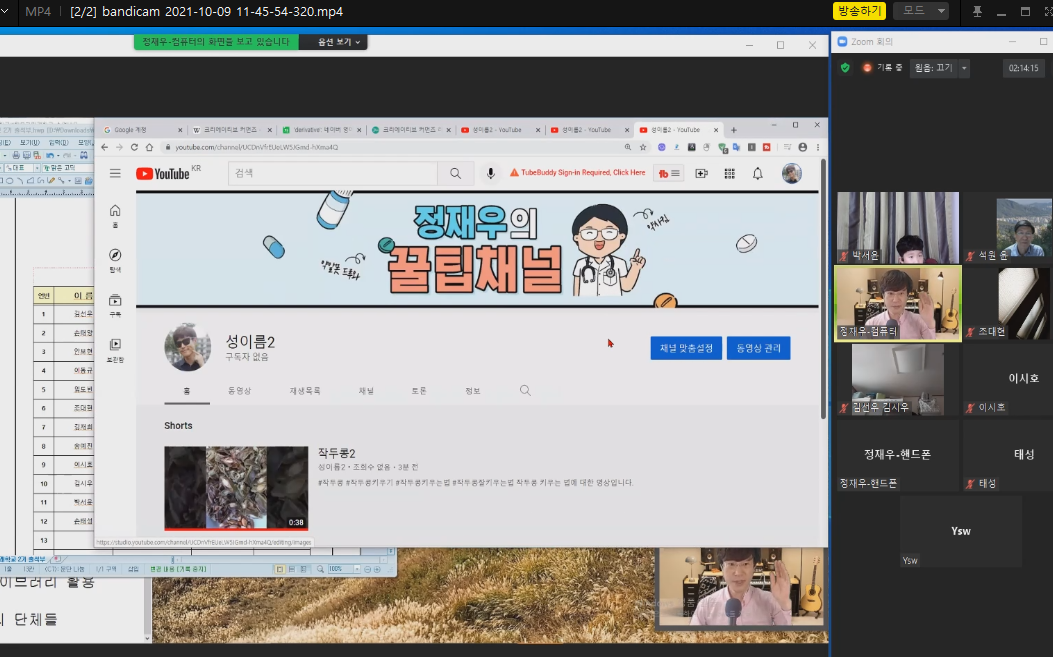
Task: Search within the channel using magnifier icon
Action: pos(525,390)
